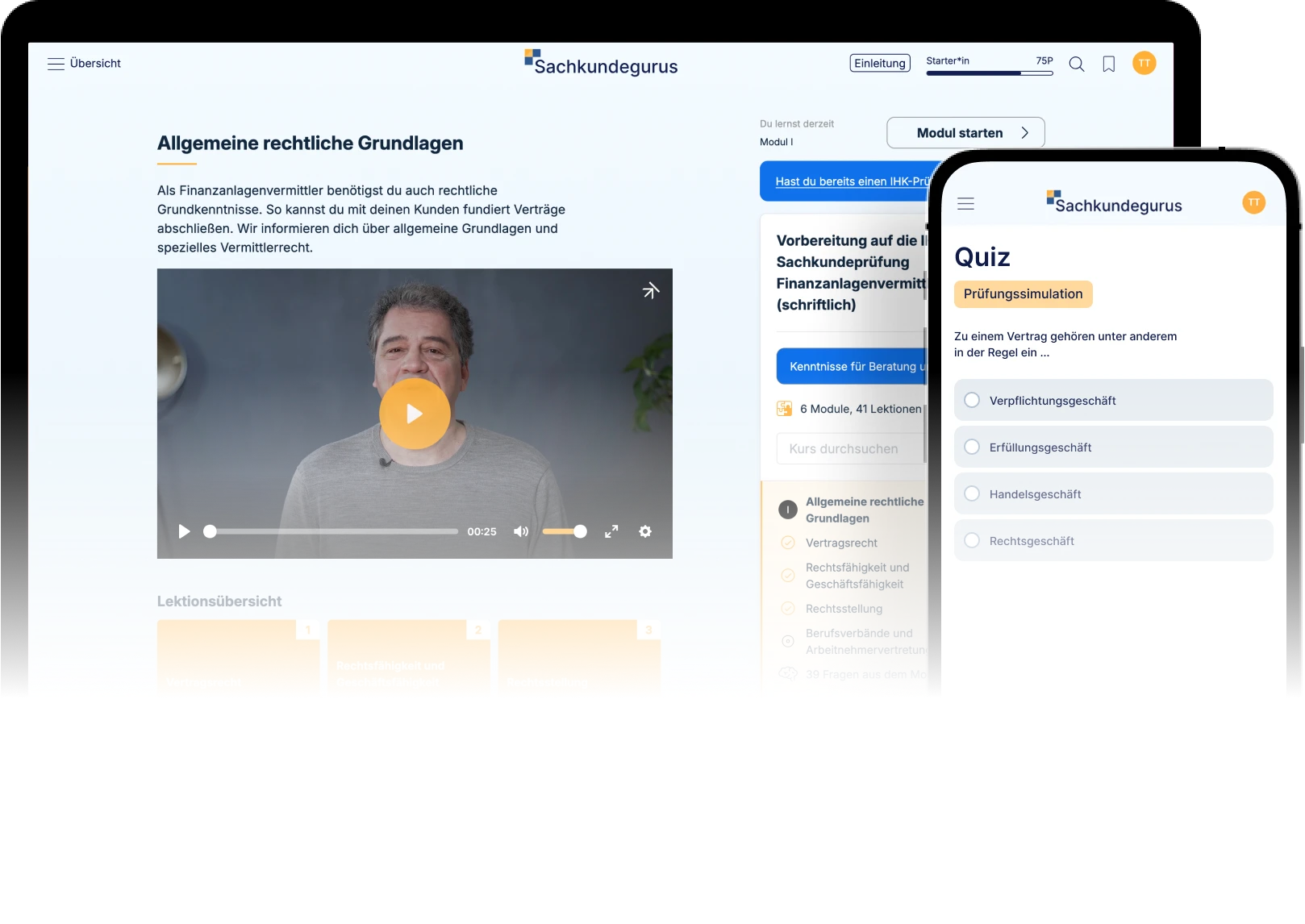Click the Starter*in progress bar

coord(990,73)
